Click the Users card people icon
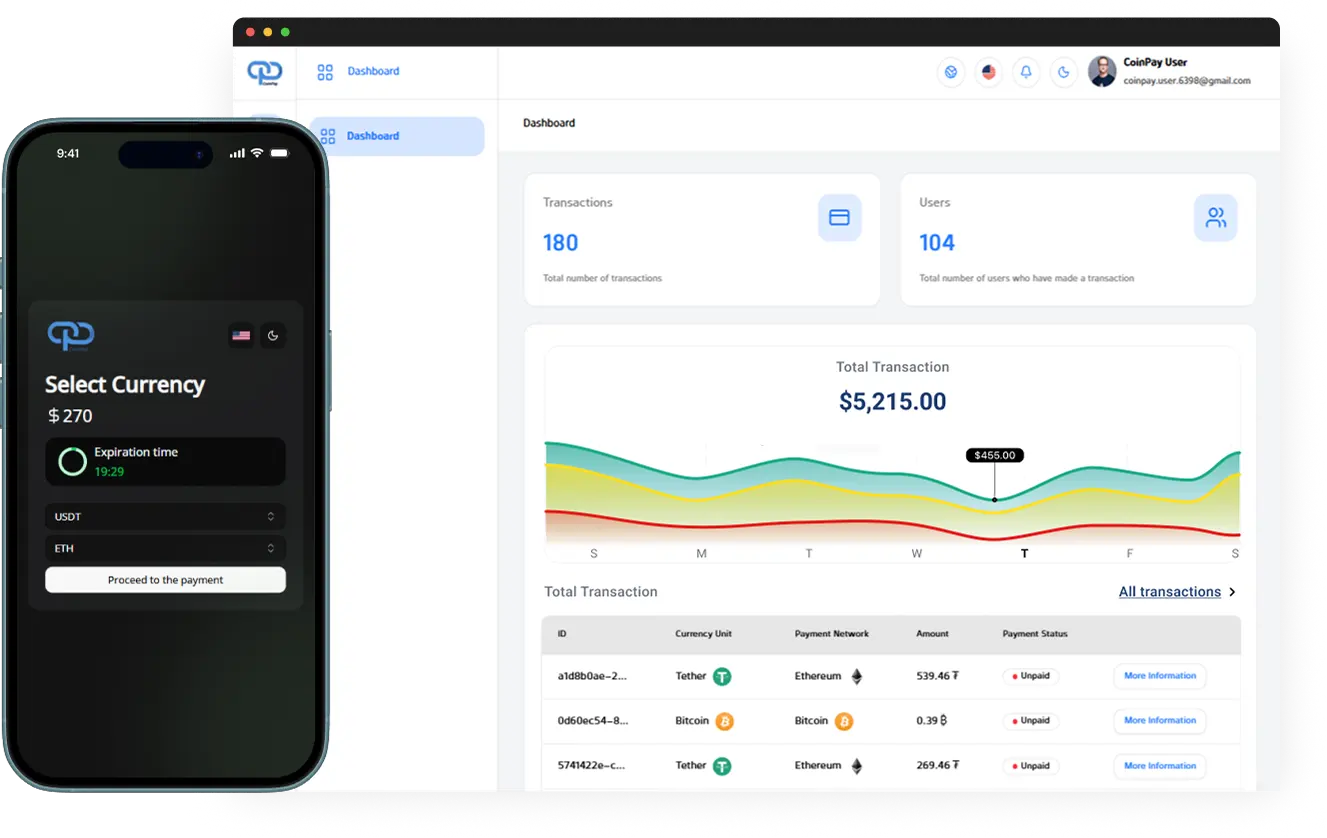 point(1215,217)
